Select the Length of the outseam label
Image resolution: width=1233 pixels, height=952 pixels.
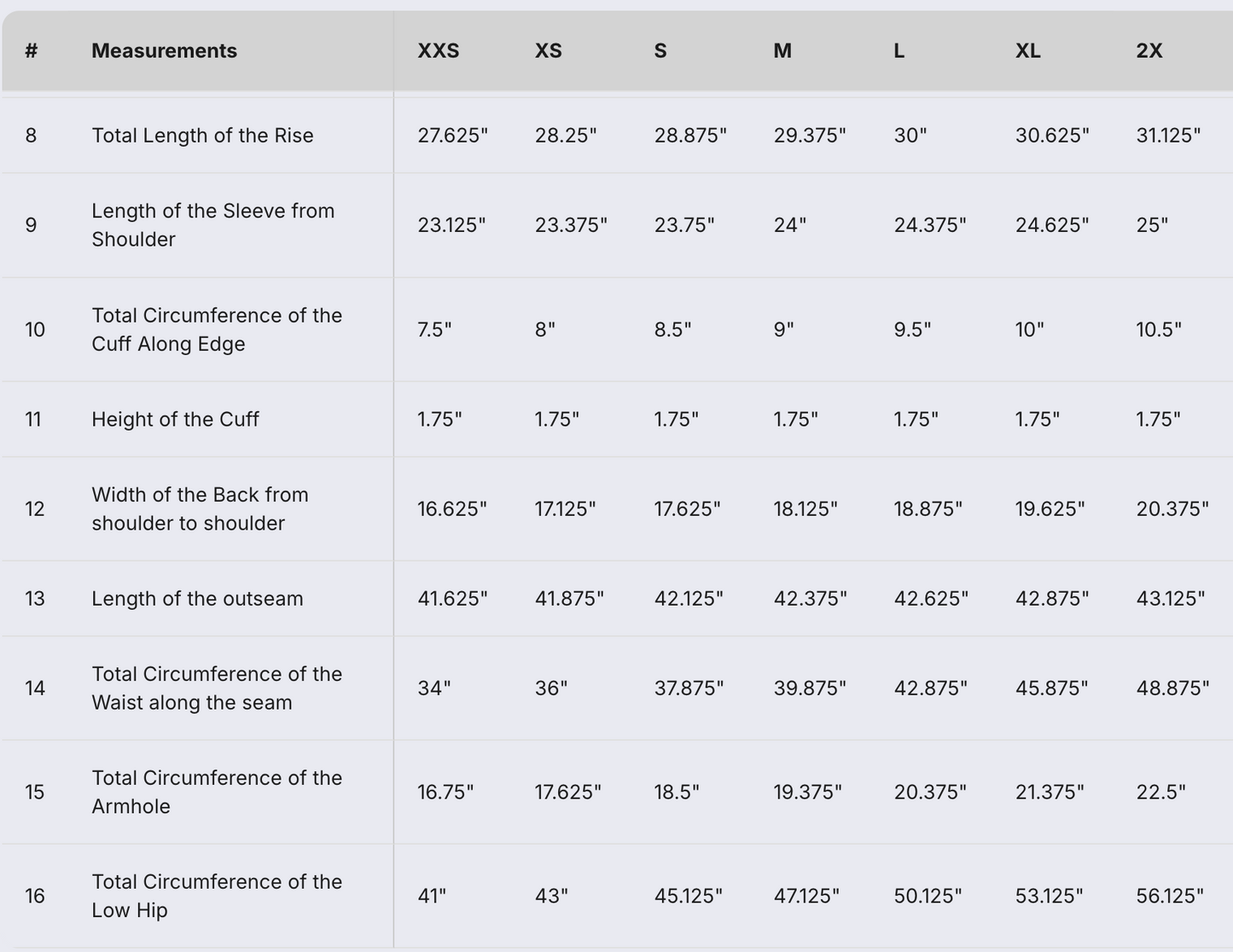pyautogui.click(x=197, y=599)
